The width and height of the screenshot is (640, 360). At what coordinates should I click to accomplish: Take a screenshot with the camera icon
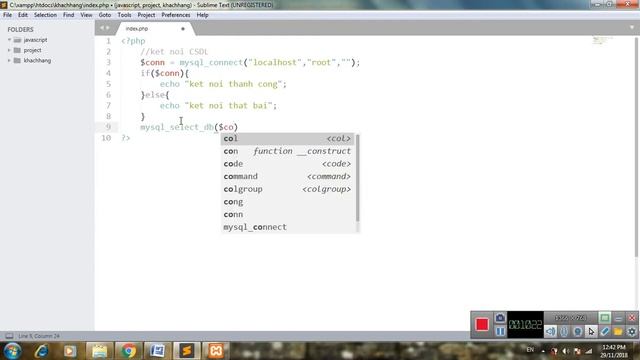coord(500,318)
